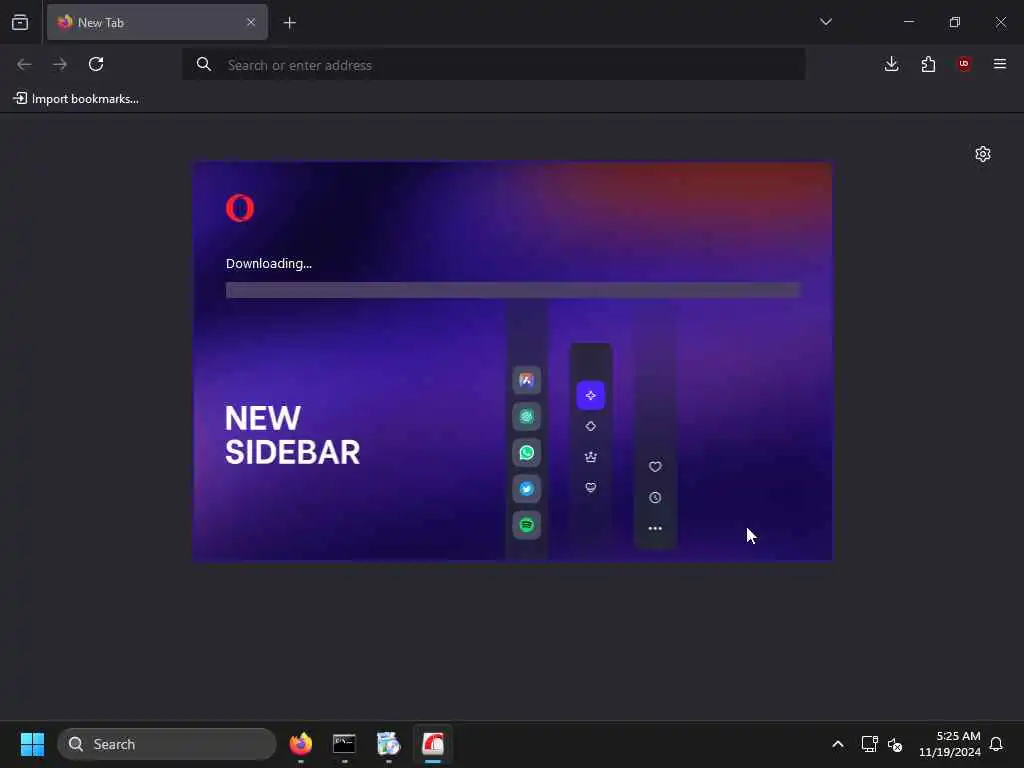Click the taskbar Search box
Viewport: 1024px width, 768px height.
167,744
